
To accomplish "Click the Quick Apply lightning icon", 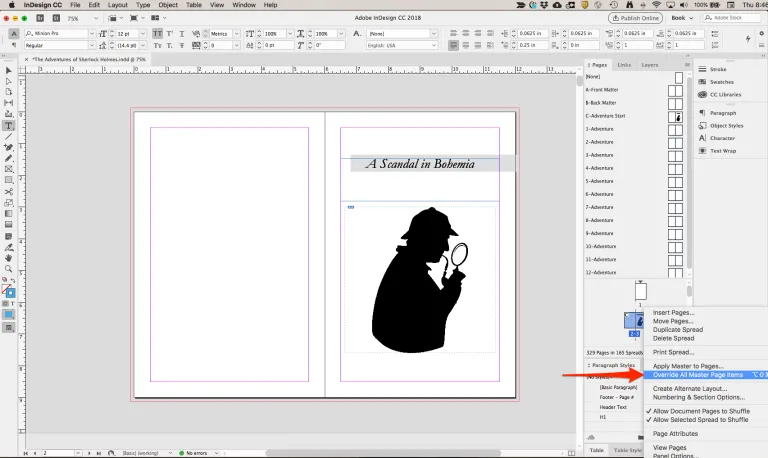I will 748,39.
